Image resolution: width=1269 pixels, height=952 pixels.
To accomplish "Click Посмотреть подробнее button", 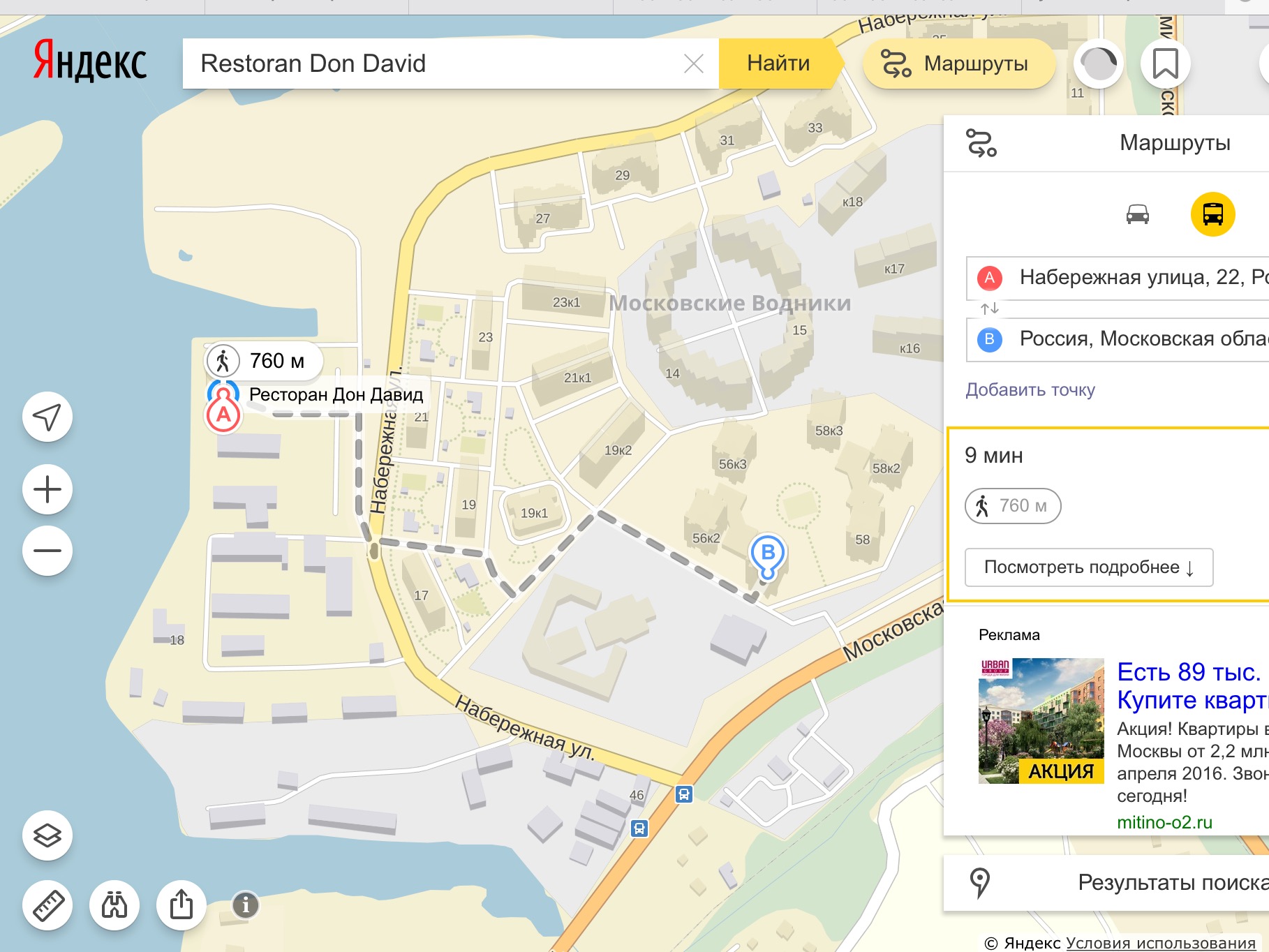I will [1089, 567].
